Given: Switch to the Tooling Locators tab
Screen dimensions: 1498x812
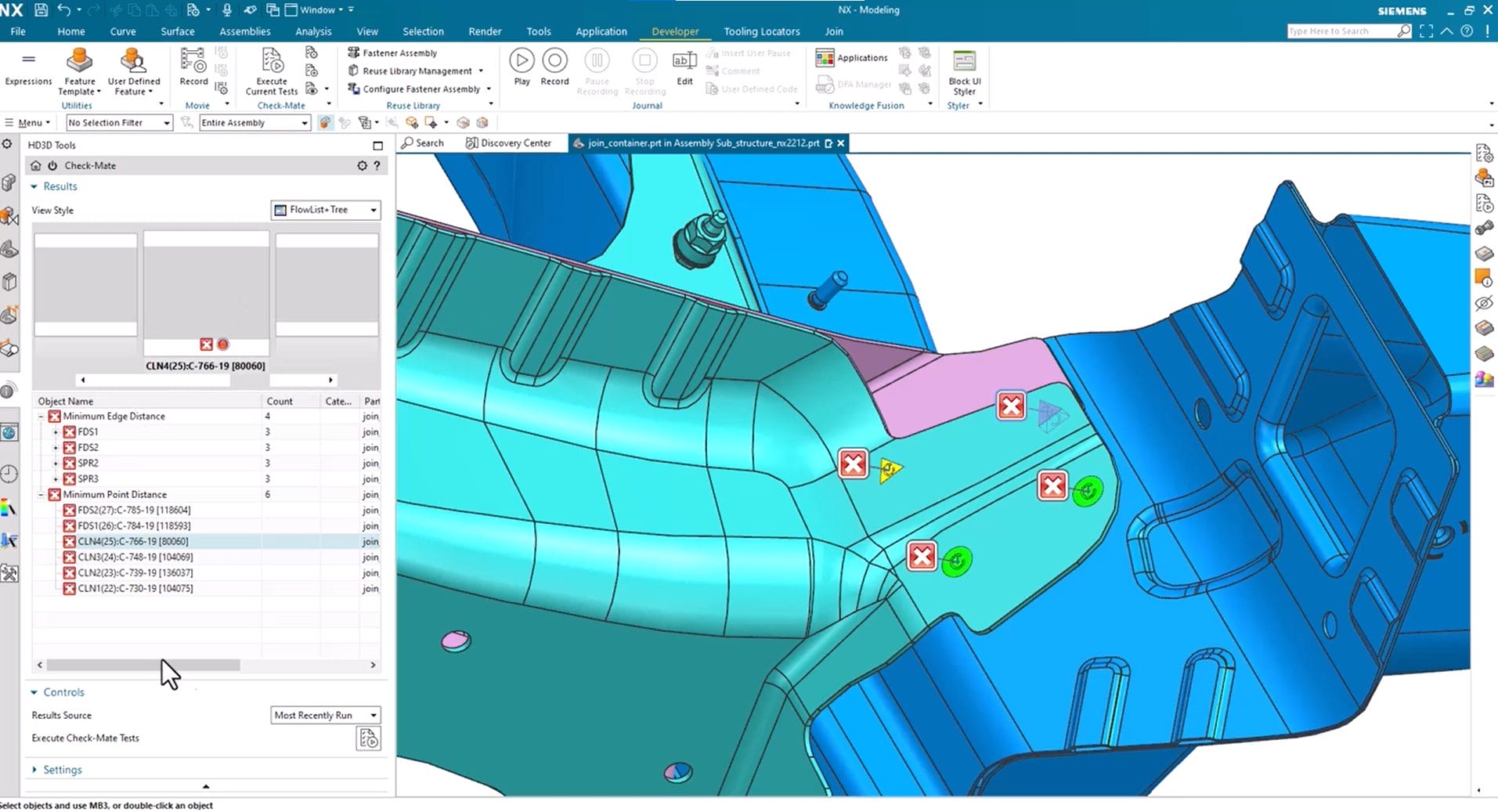Looking at the screenshot, I should point(761,31).
